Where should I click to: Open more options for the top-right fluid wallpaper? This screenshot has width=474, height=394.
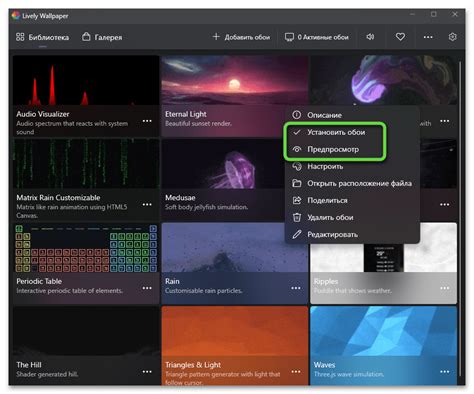[445, 121]
